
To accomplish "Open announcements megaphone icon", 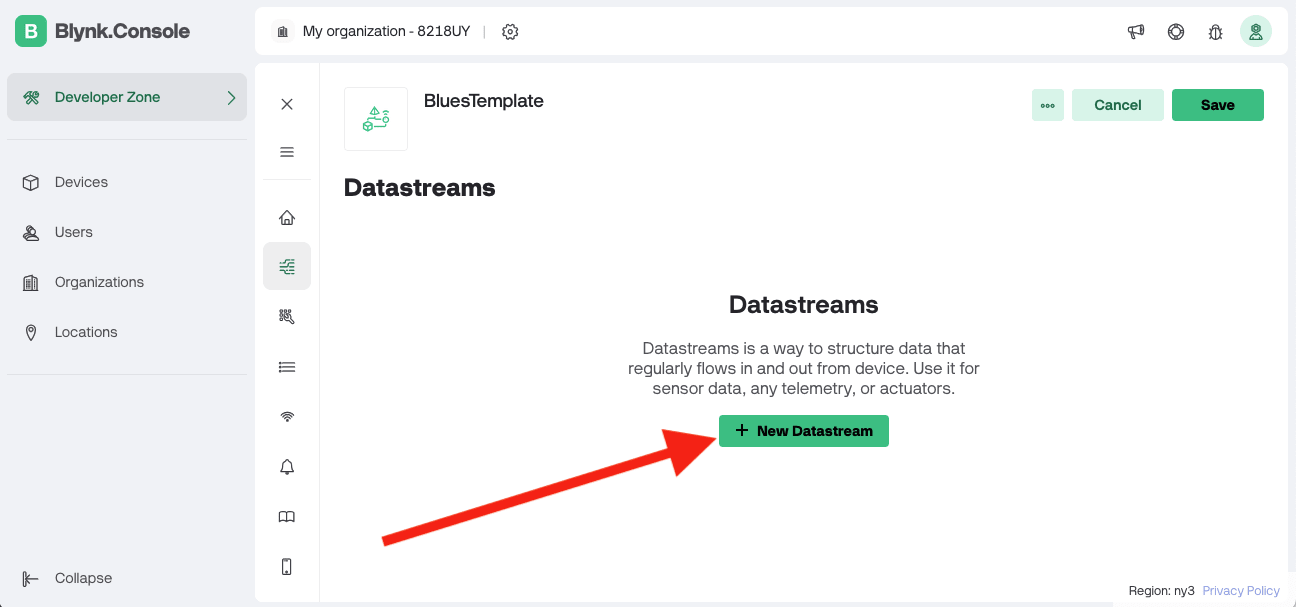I will click(1136, 32).
